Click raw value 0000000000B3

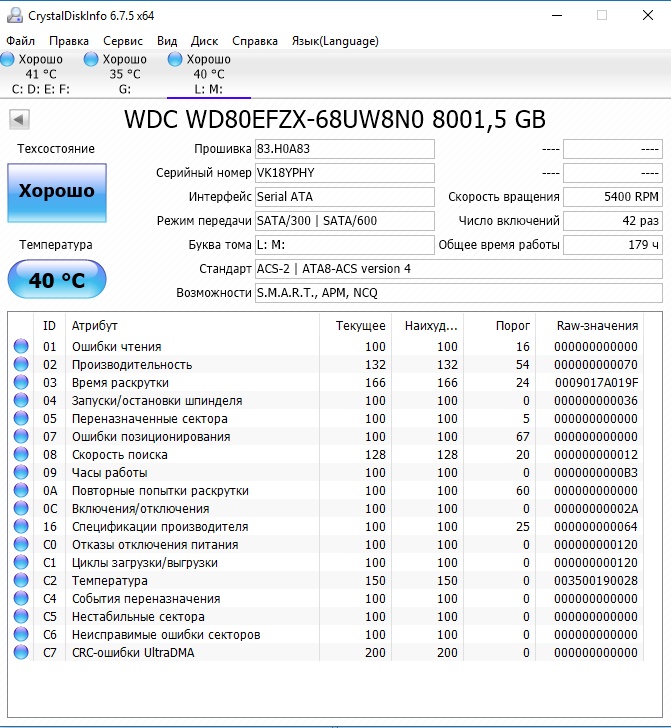(596, 473)
